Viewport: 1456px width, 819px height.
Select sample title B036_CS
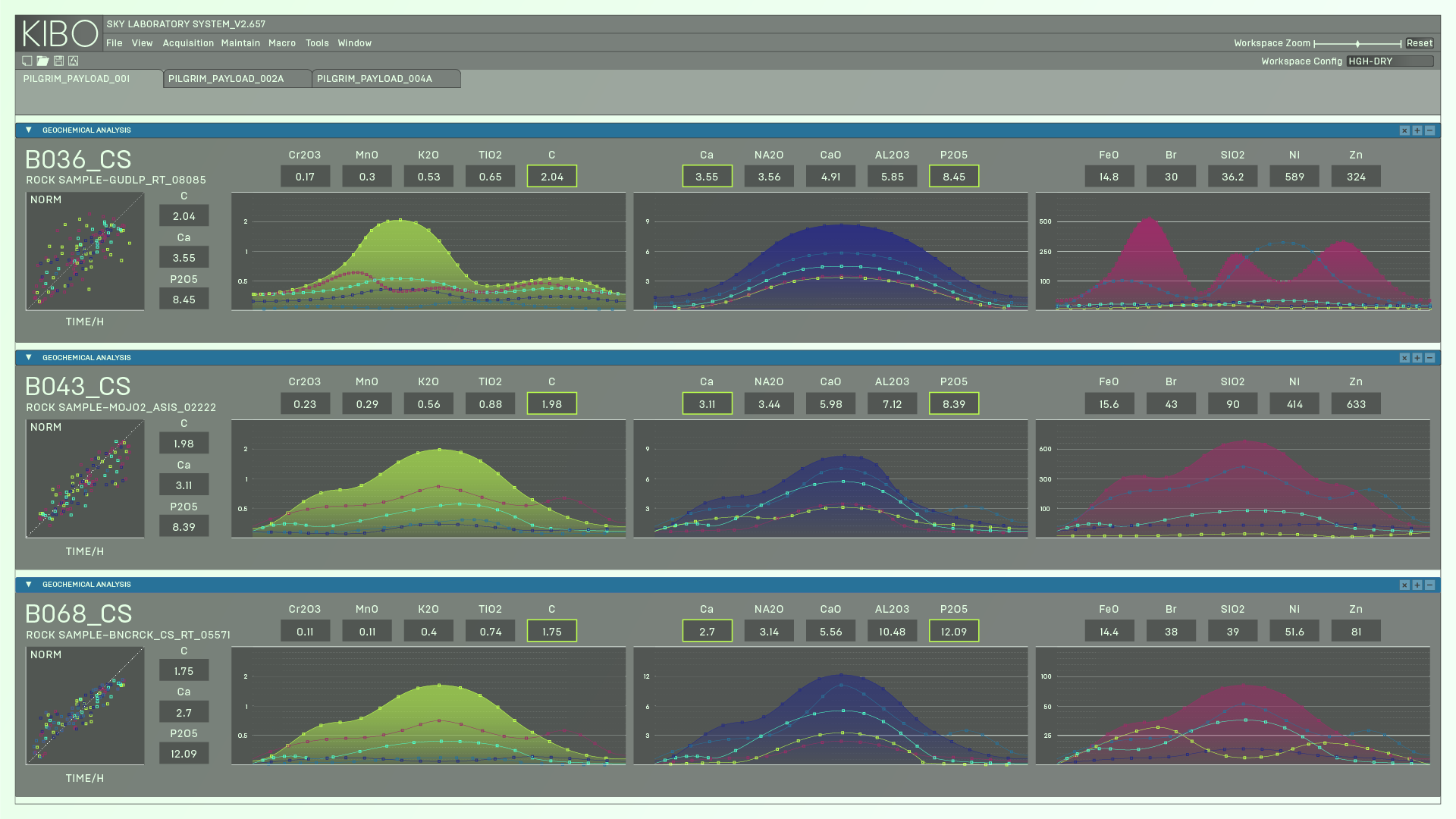pos(79,159)
